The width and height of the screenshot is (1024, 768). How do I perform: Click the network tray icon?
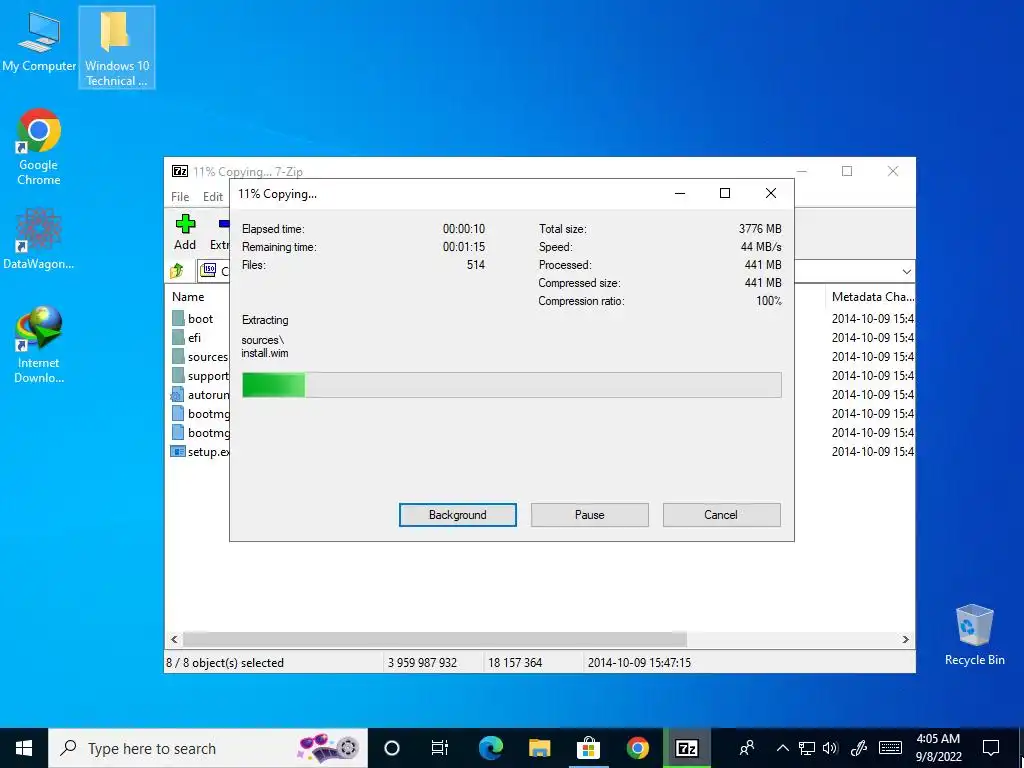pos(807,748)
